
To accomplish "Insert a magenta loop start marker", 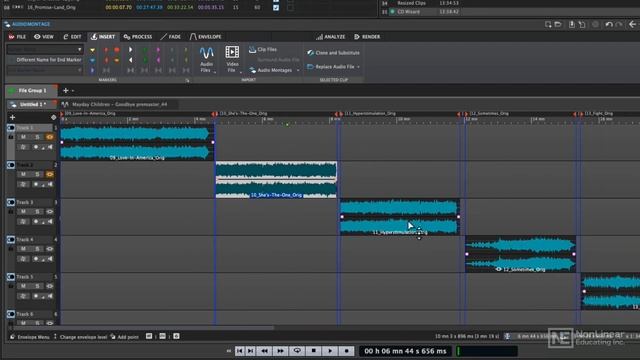I will [158, 50].
